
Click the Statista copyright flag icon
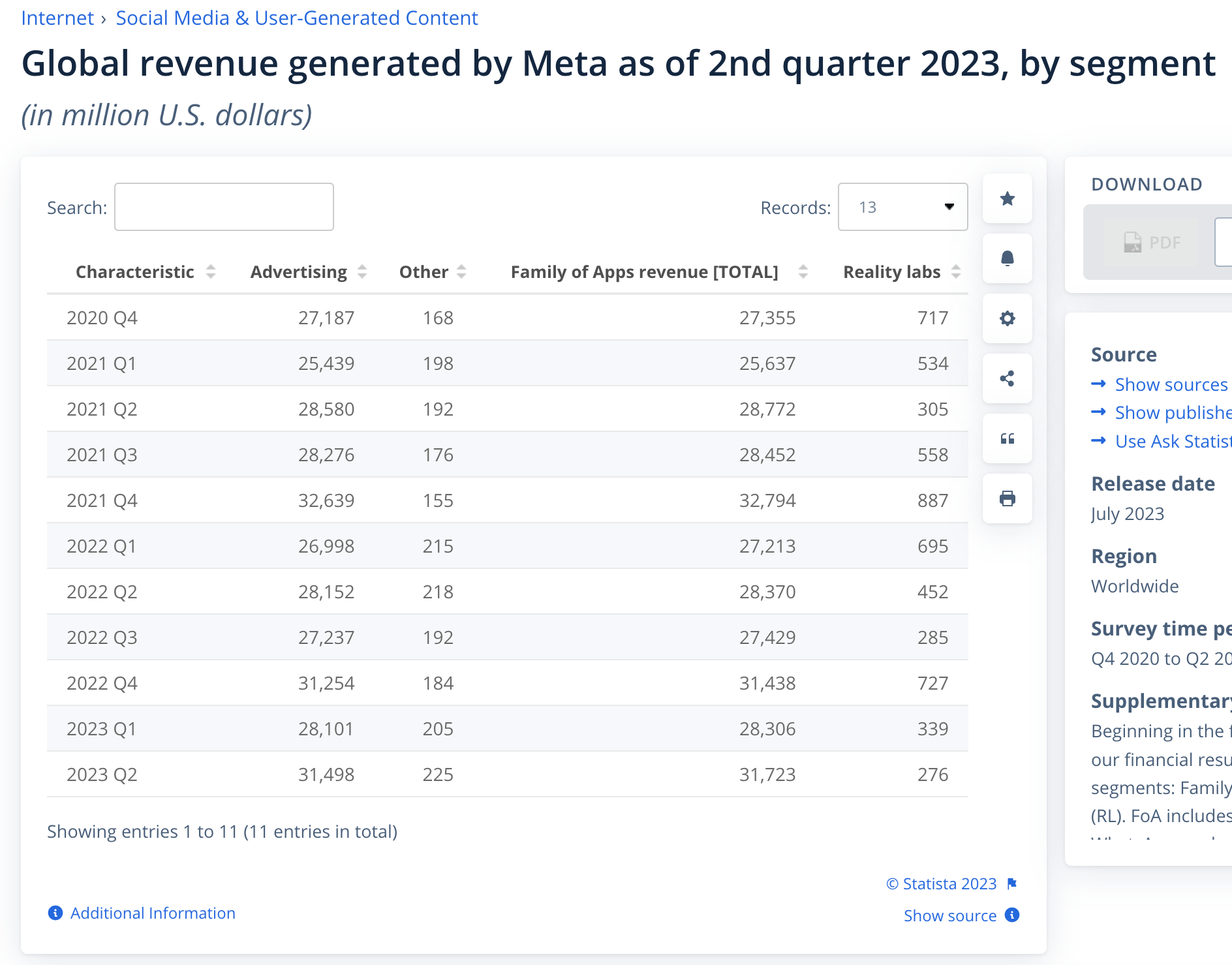(x=1012, y=883)
